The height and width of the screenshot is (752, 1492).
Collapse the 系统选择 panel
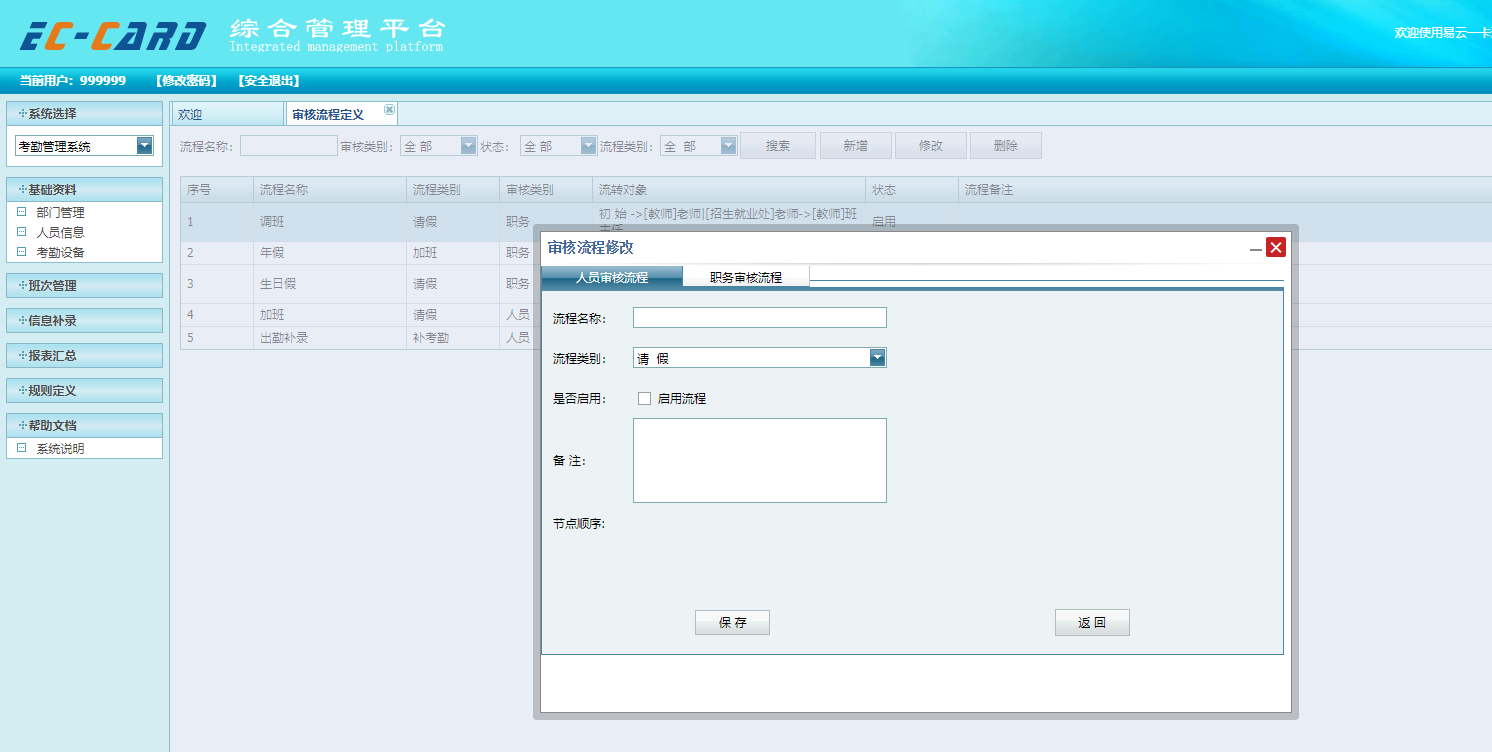coord(84,113)
